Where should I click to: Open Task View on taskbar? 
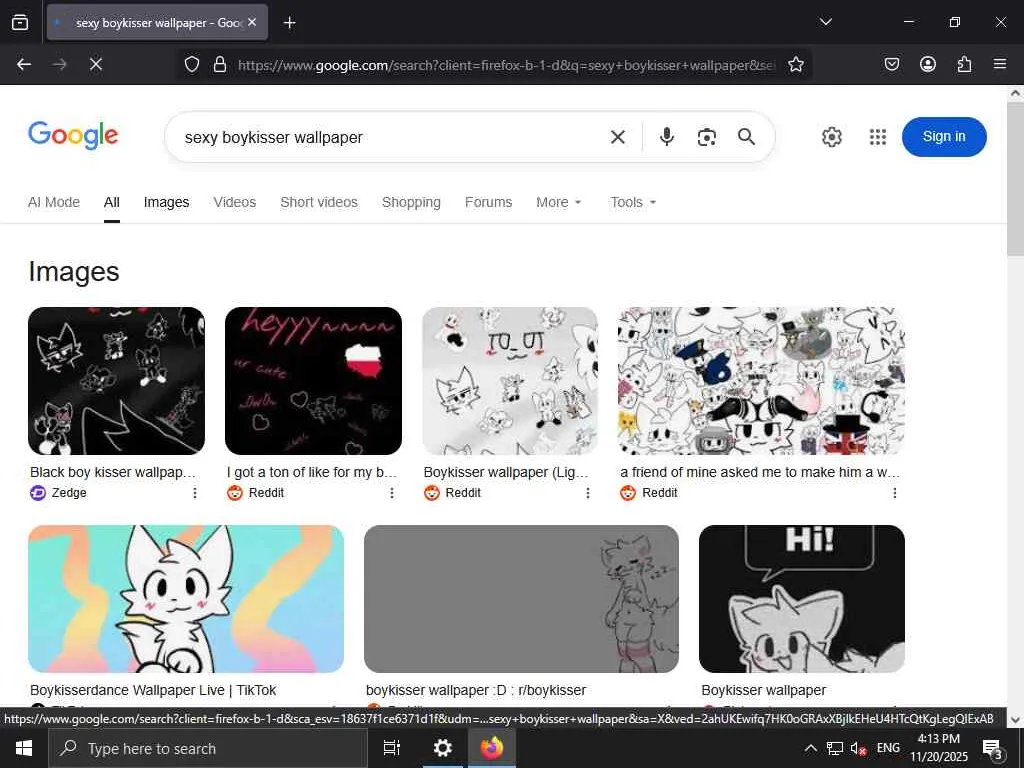[392, 748]
